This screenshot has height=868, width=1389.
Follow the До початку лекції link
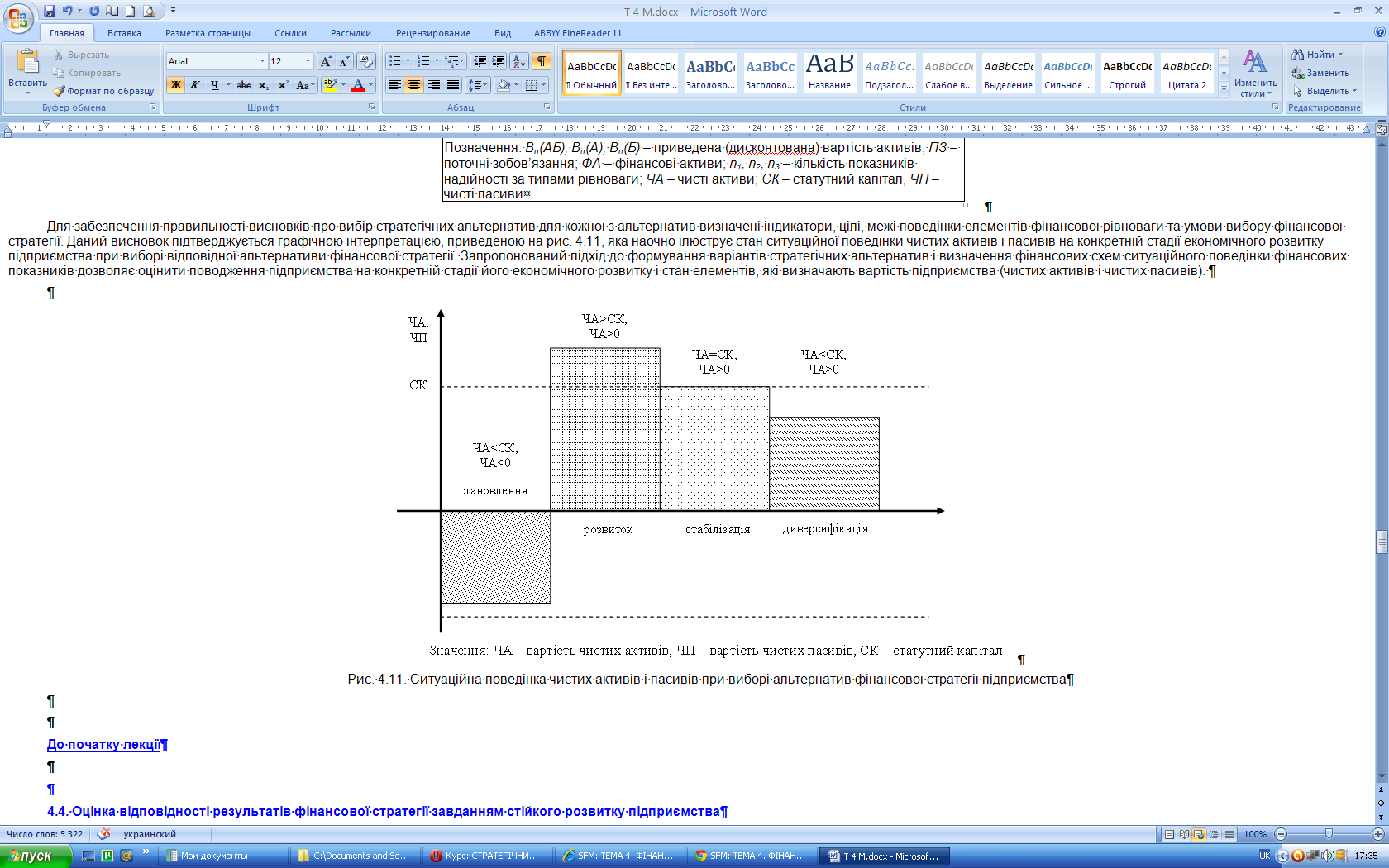pos(103,744)
